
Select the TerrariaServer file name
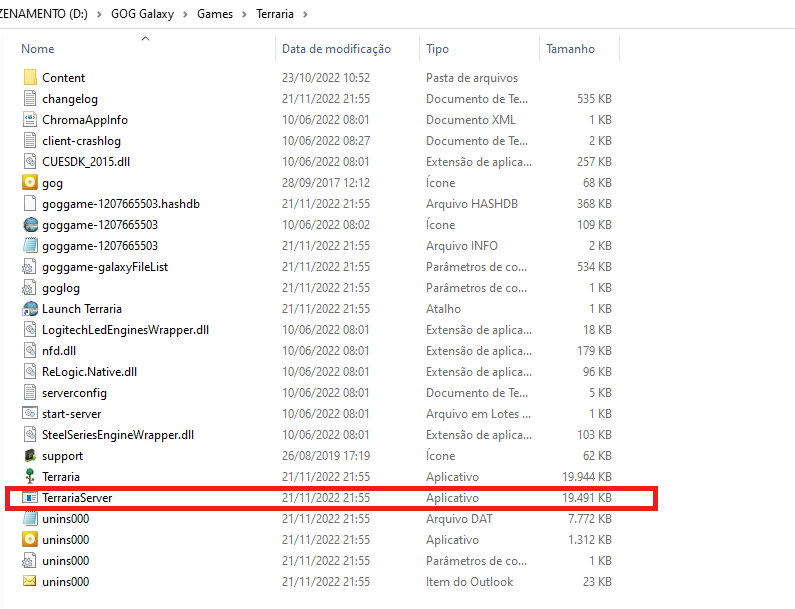77,498
